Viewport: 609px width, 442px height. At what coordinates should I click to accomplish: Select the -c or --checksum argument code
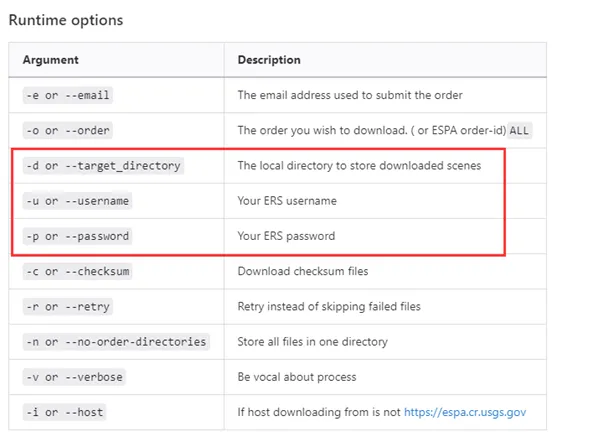click(x=76, y=271)
